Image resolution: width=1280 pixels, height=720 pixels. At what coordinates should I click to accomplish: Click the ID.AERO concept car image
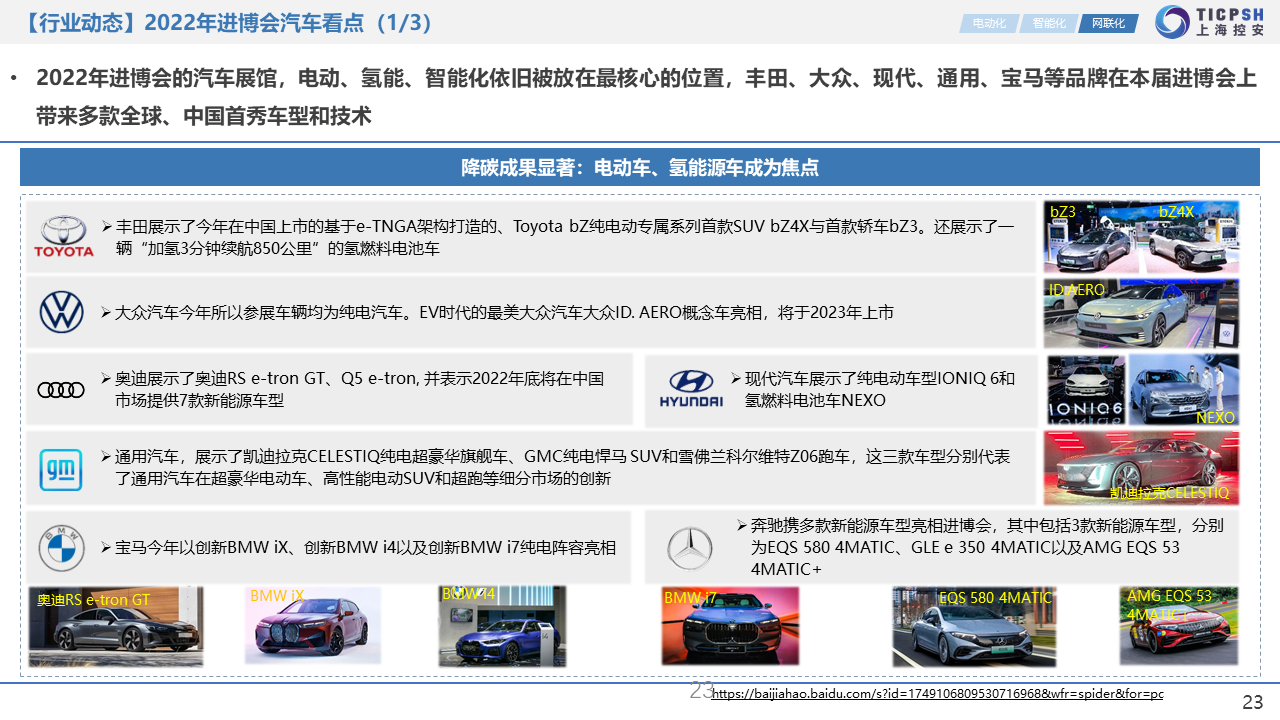pos(1140,313)
